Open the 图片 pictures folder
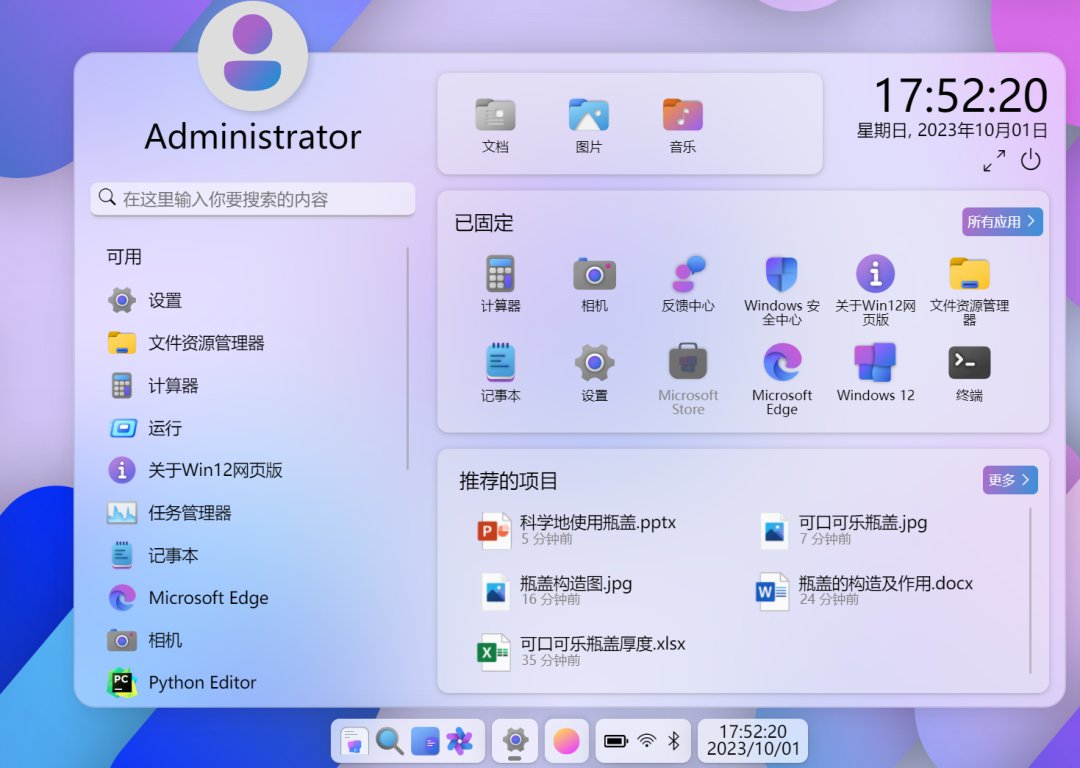This screenshot has height=768, width=1080. tap(588, 125)
